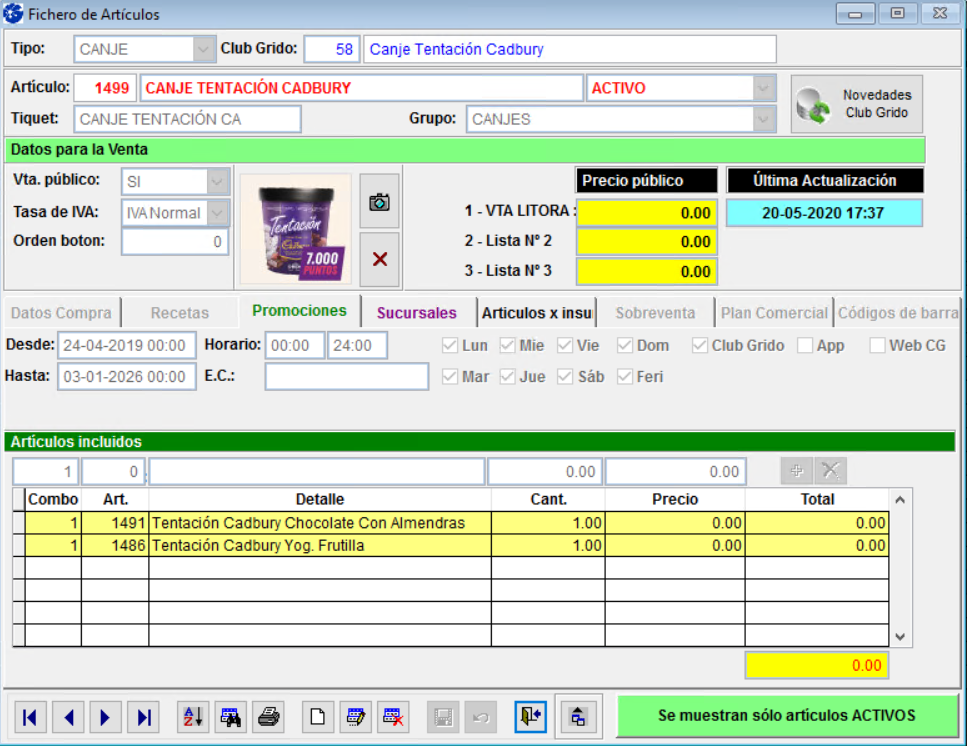Open the Vta. público dropdown

pyautogui.click(x=217, y=181)
